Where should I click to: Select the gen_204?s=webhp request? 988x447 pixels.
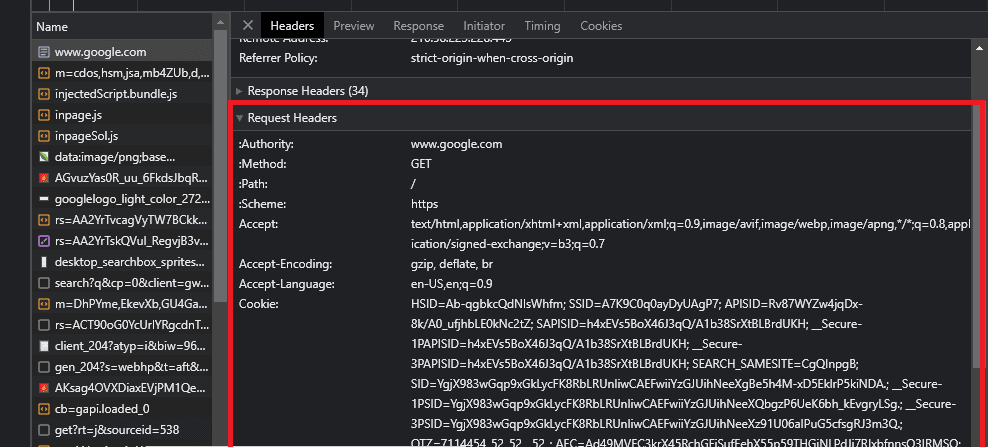(x=123, y=366)
